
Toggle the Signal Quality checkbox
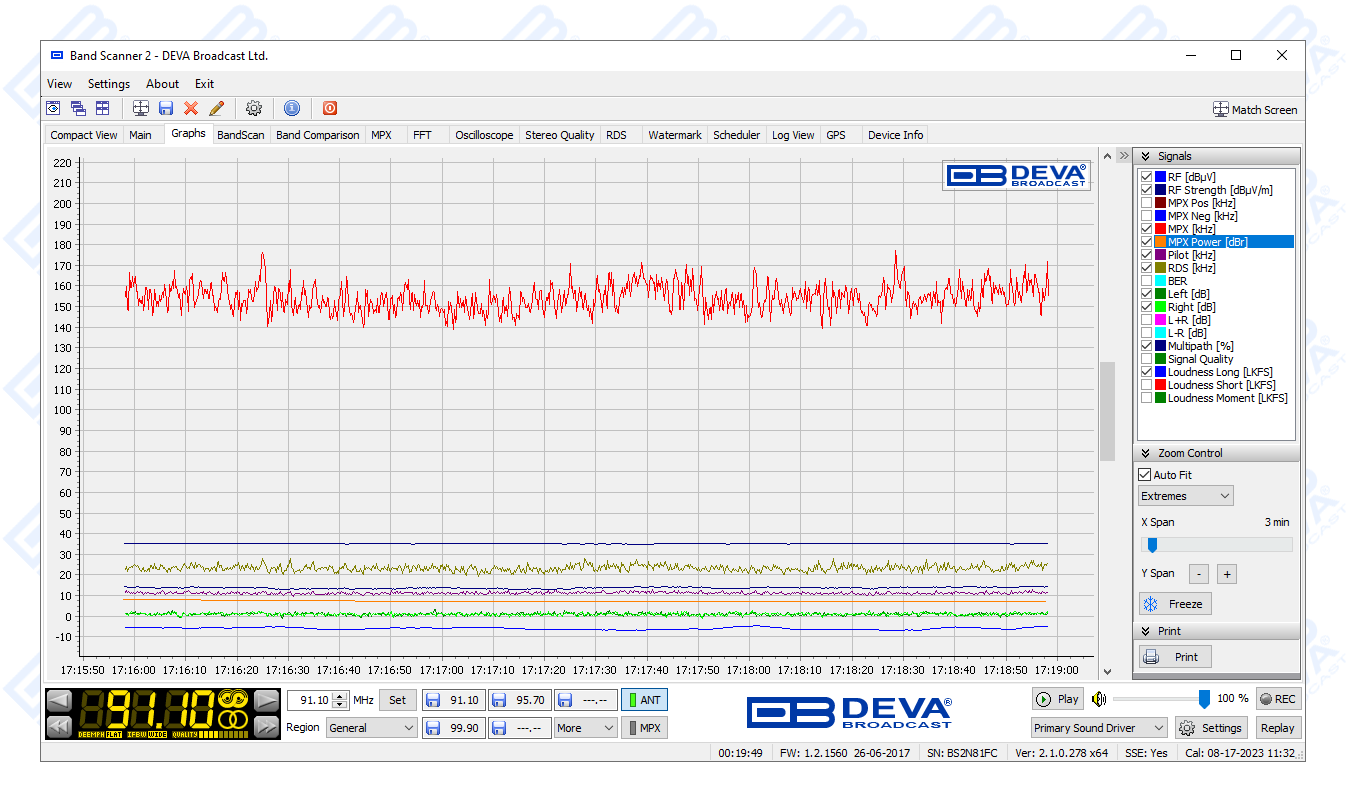(1146, 359)
